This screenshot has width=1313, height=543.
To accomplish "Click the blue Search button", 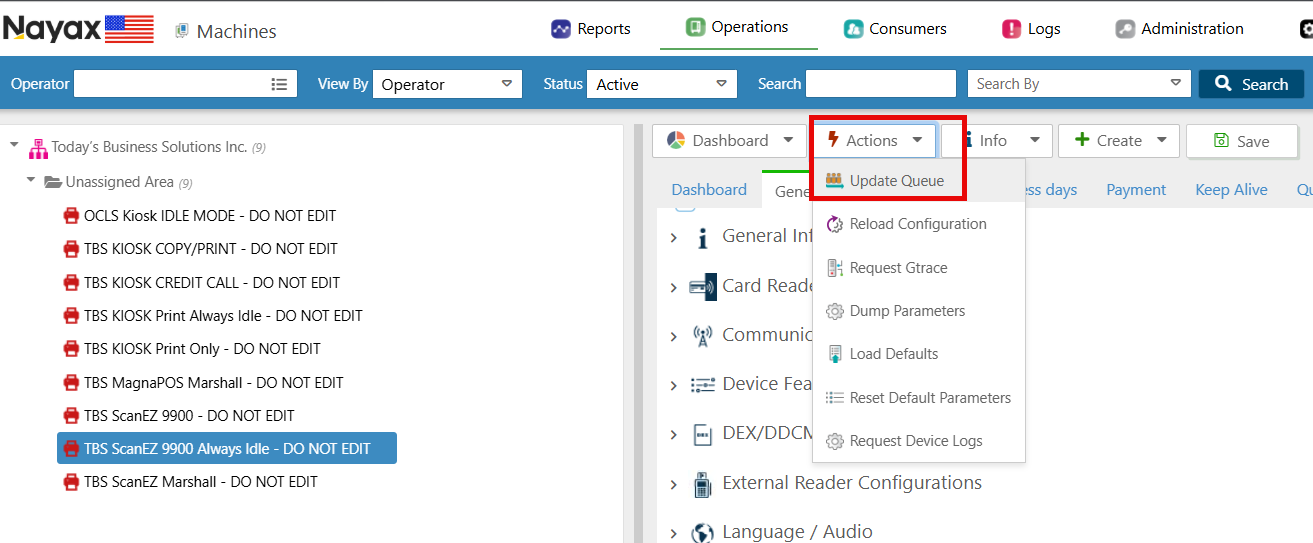I will click(1251, 84).
